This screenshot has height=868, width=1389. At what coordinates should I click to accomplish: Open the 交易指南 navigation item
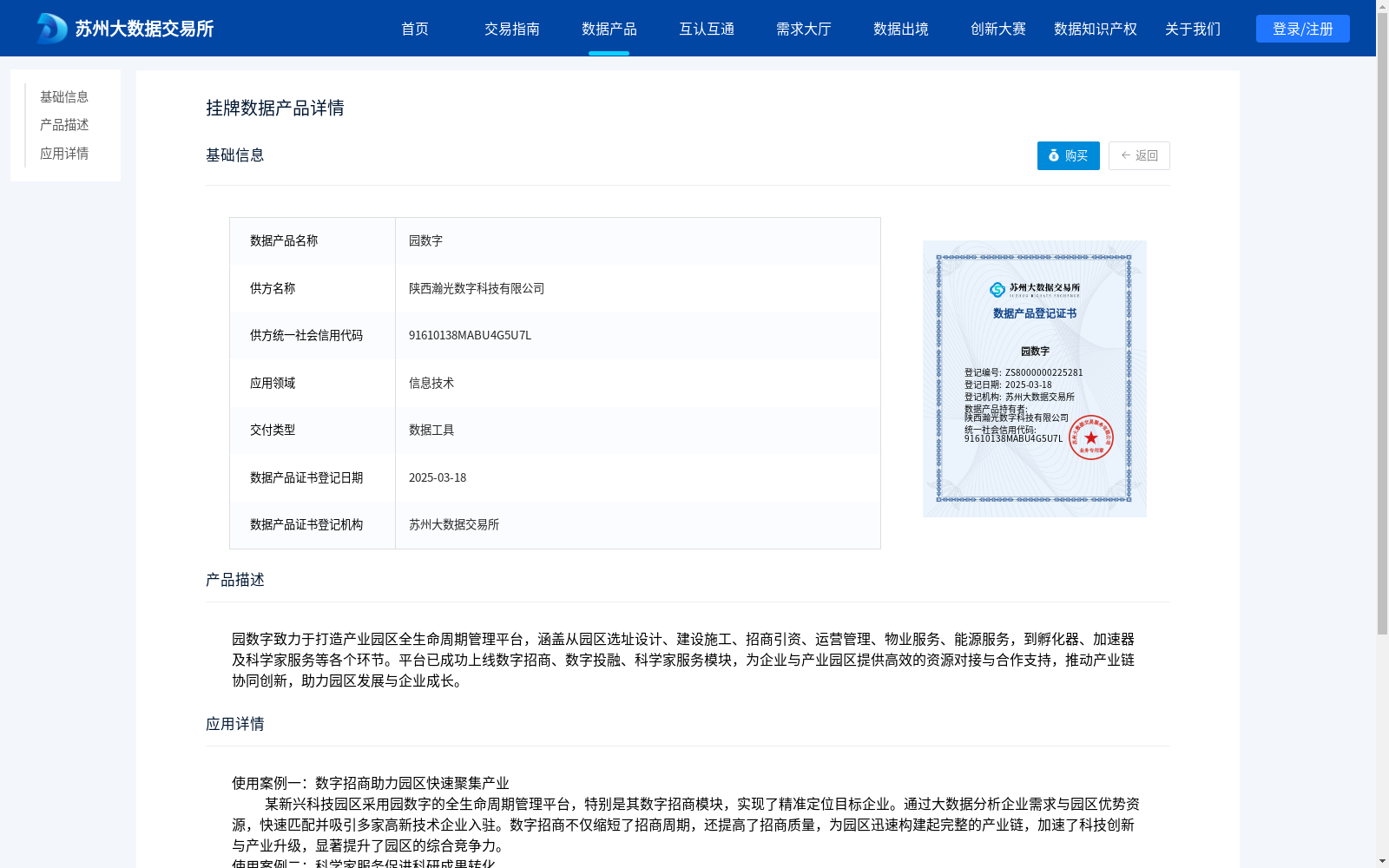512,29
